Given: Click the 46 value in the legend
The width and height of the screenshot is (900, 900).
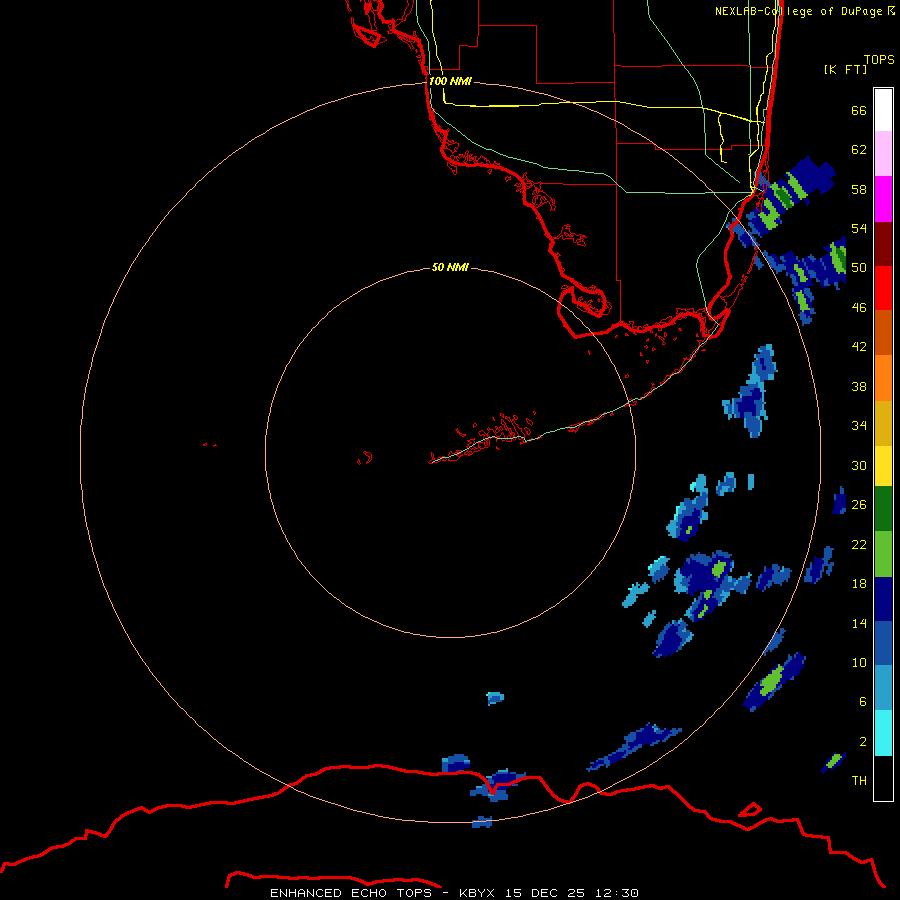Looking at the screenshot, I should tap(859, 307).
